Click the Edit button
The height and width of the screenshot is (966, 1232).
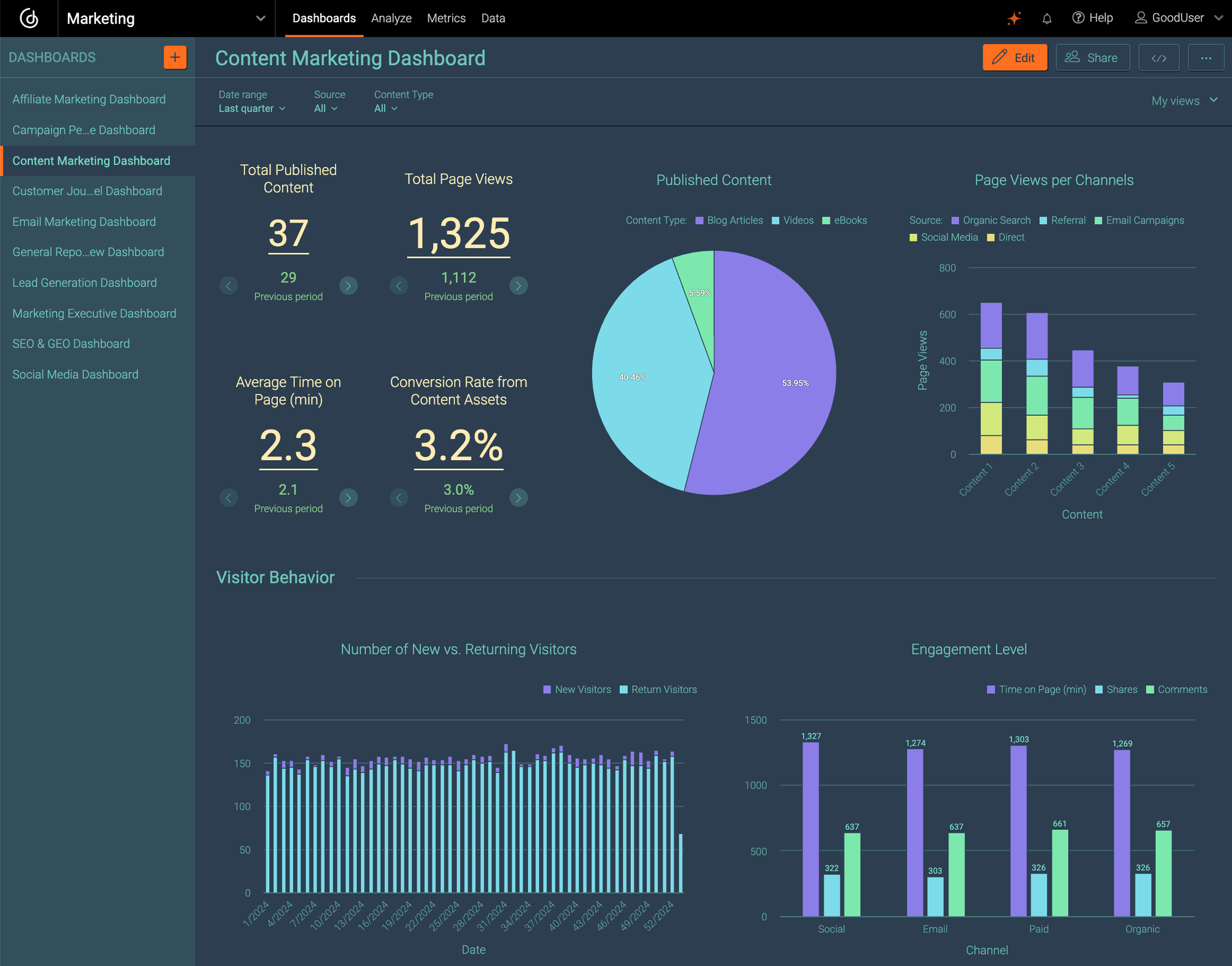point(1015,57)
